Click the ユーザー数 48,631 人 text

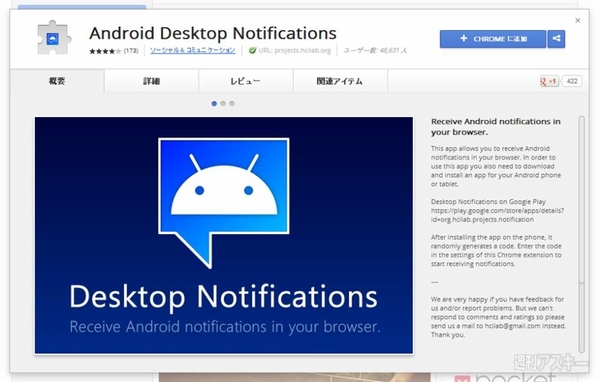click(375, 51)
